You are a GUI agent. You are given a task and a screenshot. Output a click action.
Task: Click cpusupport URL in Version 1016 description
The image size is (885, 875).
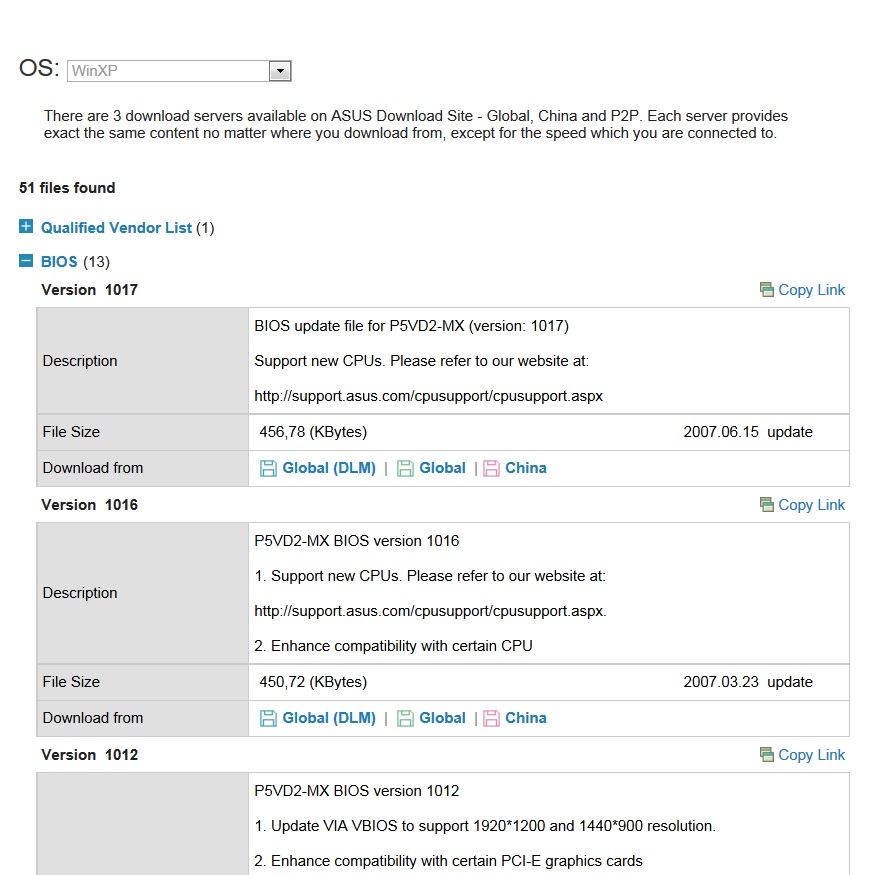[430, 611]
